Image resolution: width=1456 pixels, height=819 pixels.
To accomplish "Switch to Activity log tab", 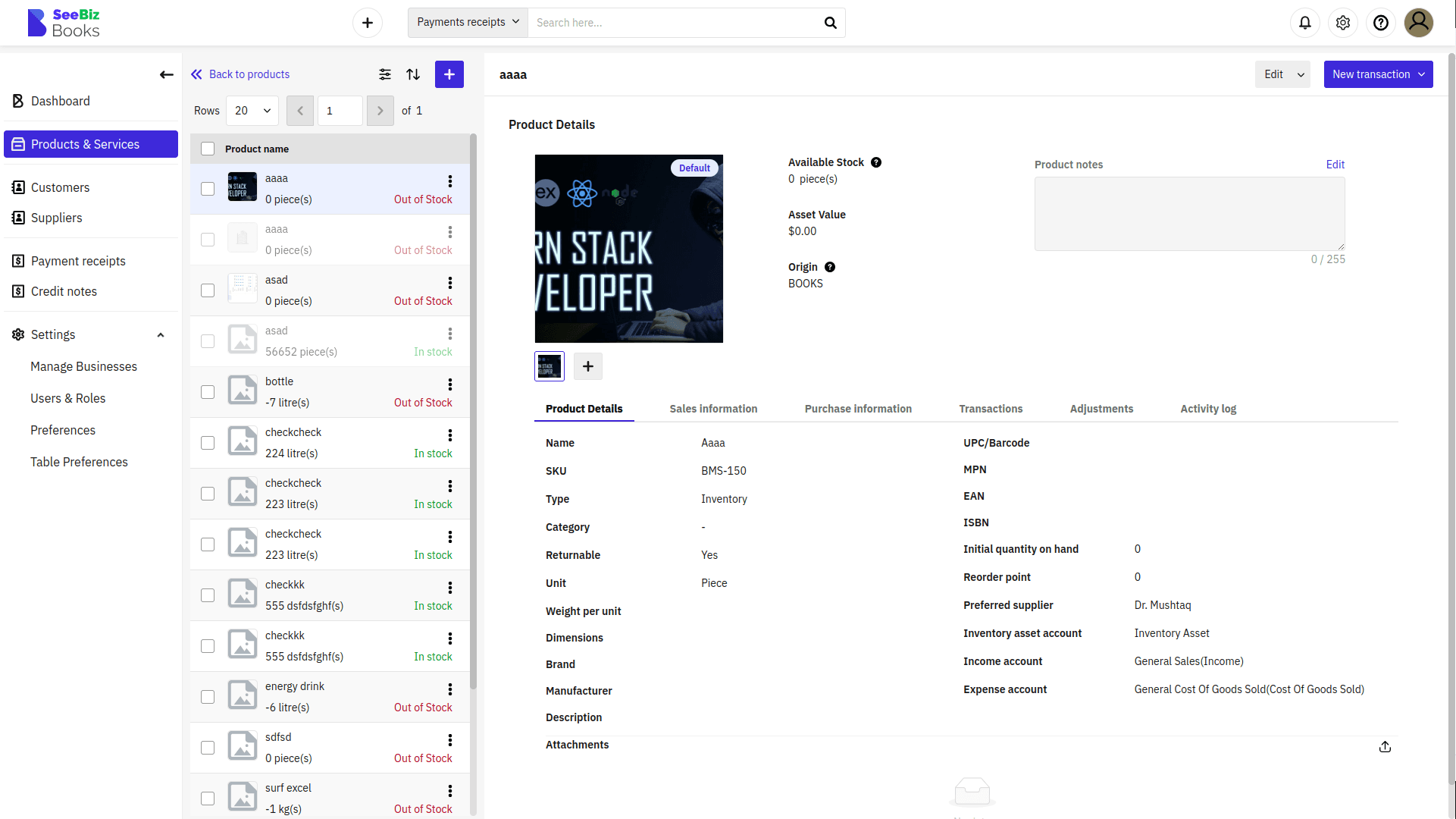I will (x=1208, y=409).
